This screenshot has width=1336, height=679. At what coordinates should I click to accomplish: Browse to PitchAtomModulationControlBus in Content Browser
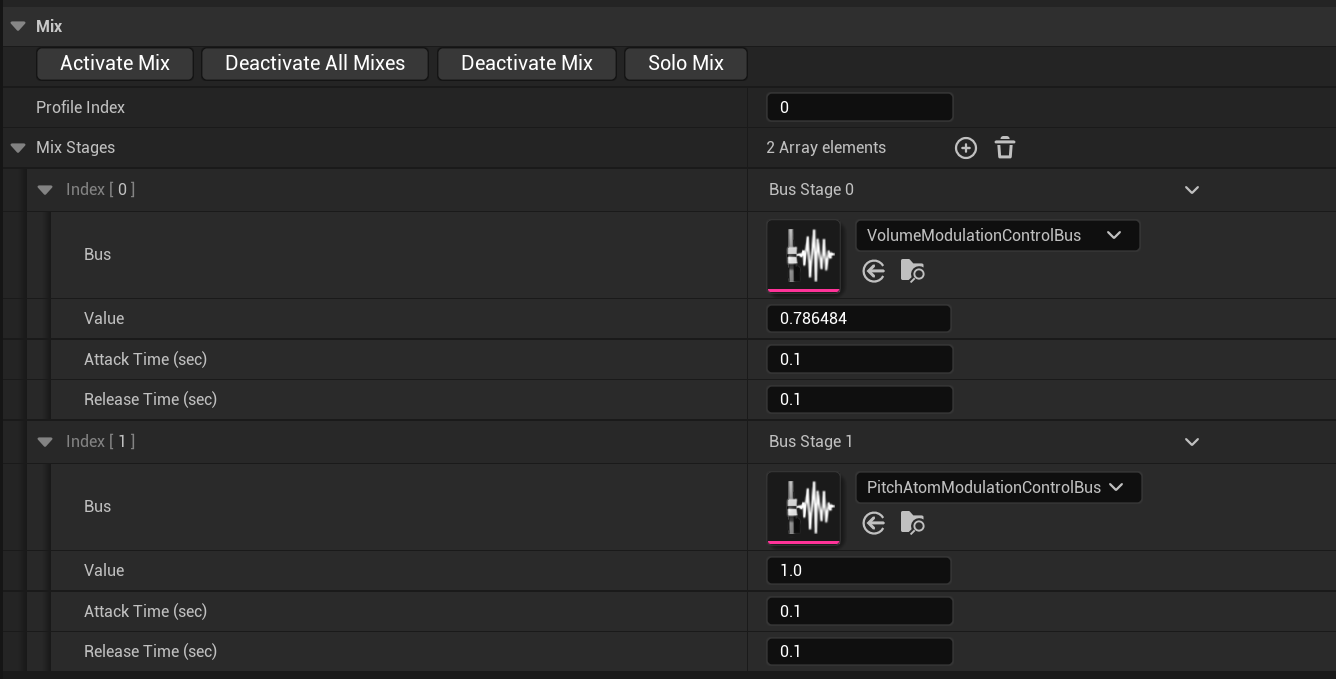pyautogui.click(x=912, y=523)
